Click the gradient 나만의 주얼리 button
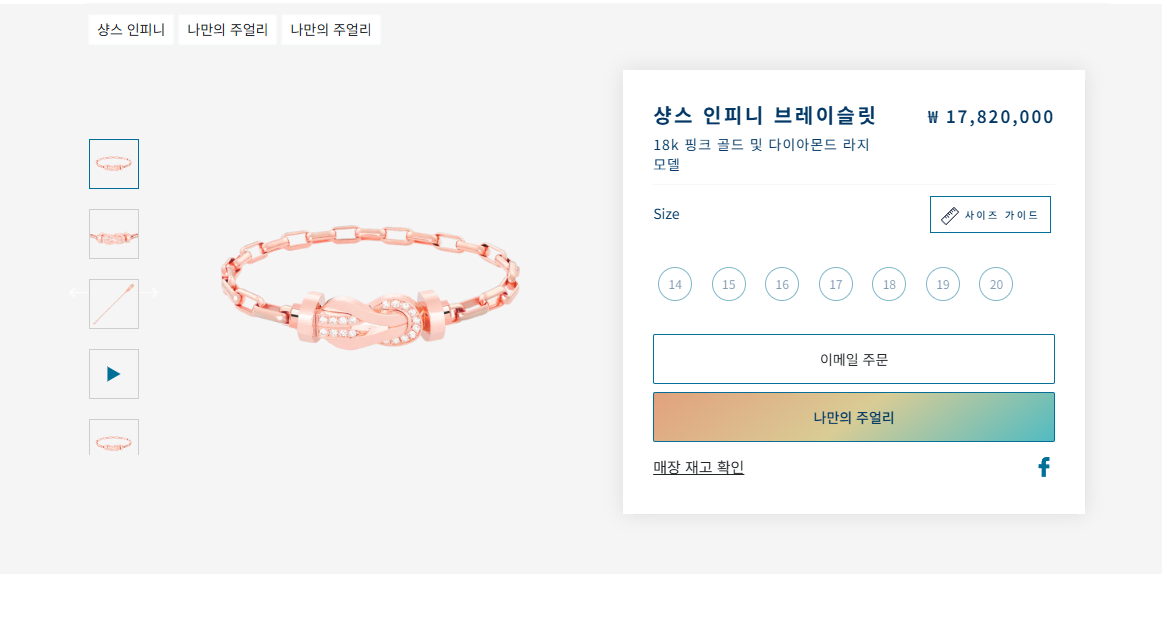Screen dimensions: 1162x621 coord(853,416)
